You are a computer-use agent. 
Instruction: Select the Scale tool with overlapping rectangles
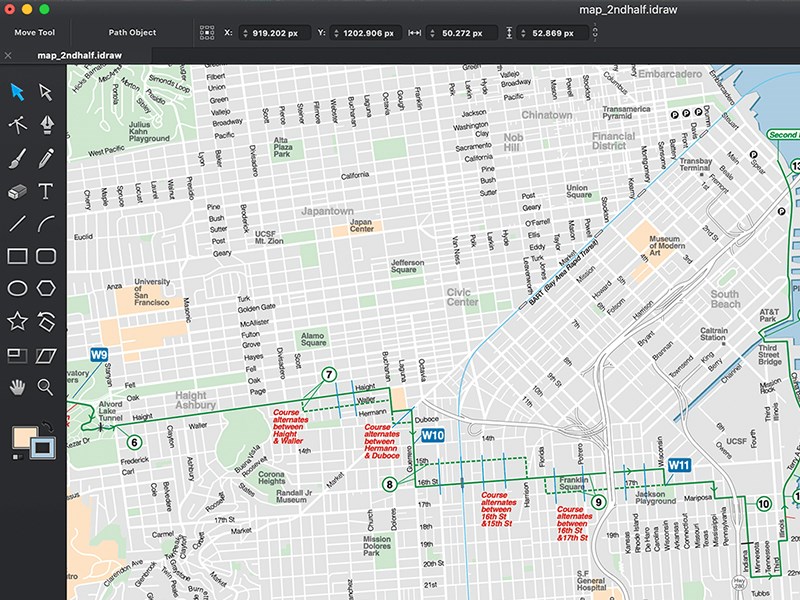tap(17, 356)
